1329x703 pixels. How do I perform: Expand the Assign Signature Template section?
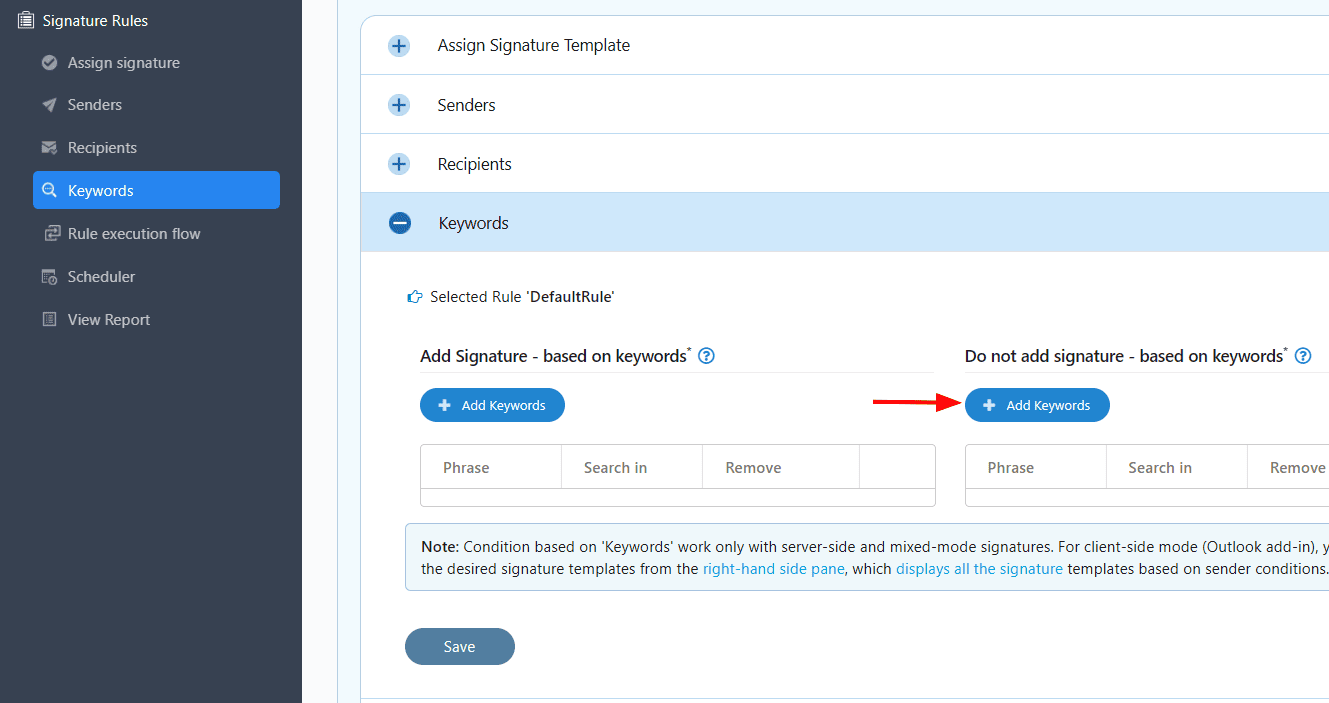point(399,46)
